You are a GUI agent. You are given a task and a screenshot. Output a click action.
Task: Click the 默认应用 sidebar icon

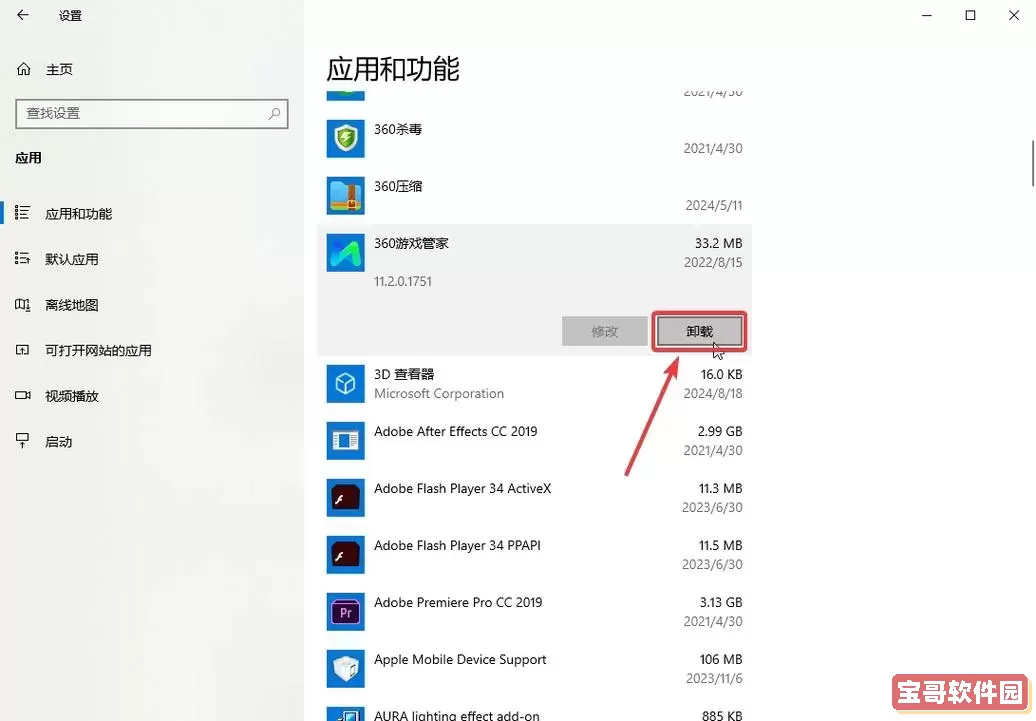[x=22, y=258]
